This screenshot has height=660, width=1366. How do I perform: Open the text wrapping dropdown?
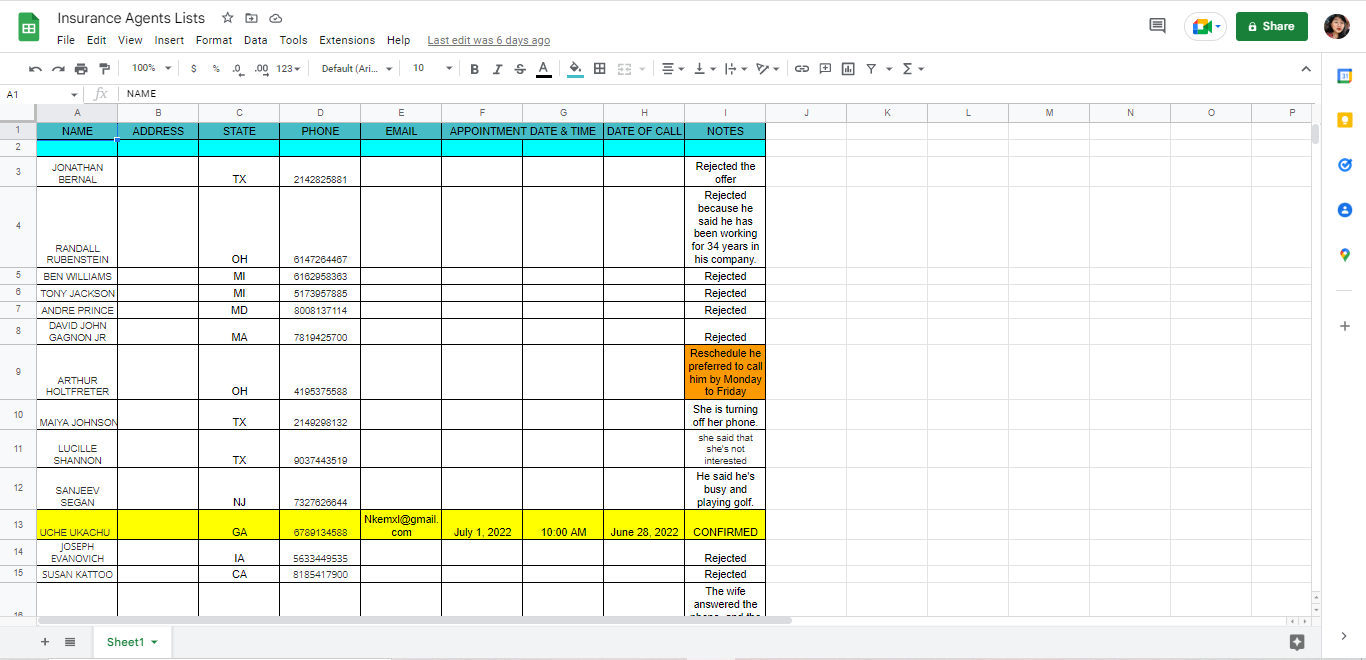(736, 69)
